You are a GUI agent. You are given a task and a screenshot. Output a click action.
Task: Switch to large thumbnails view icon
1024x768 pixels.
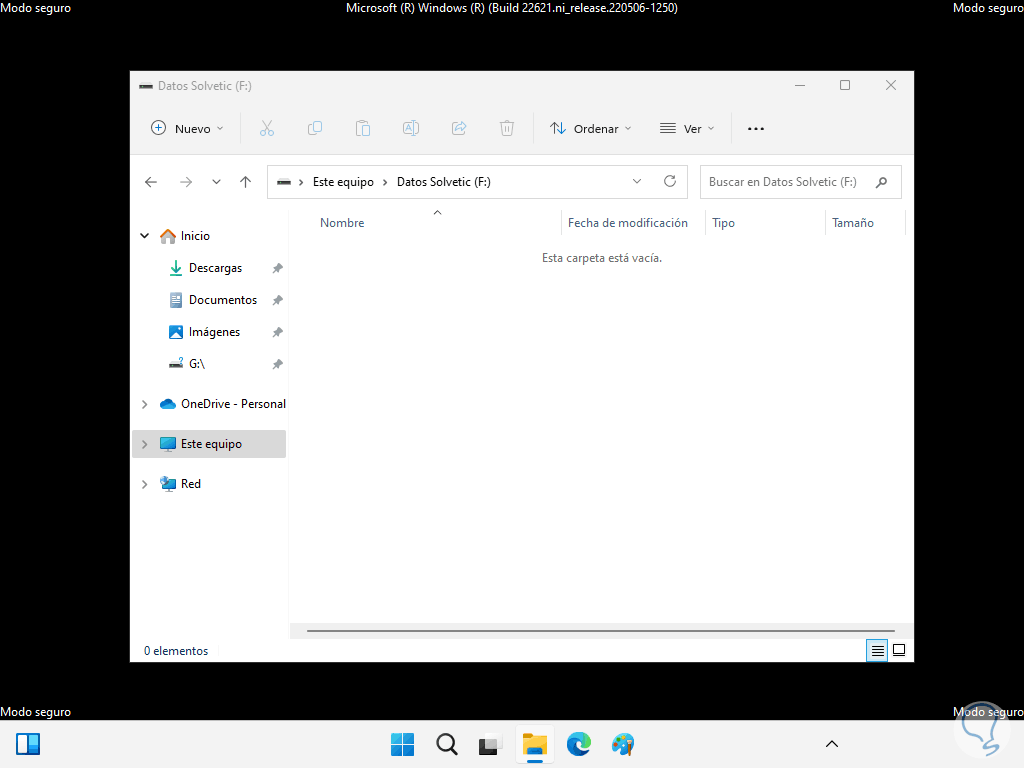(x=899, y=650)
